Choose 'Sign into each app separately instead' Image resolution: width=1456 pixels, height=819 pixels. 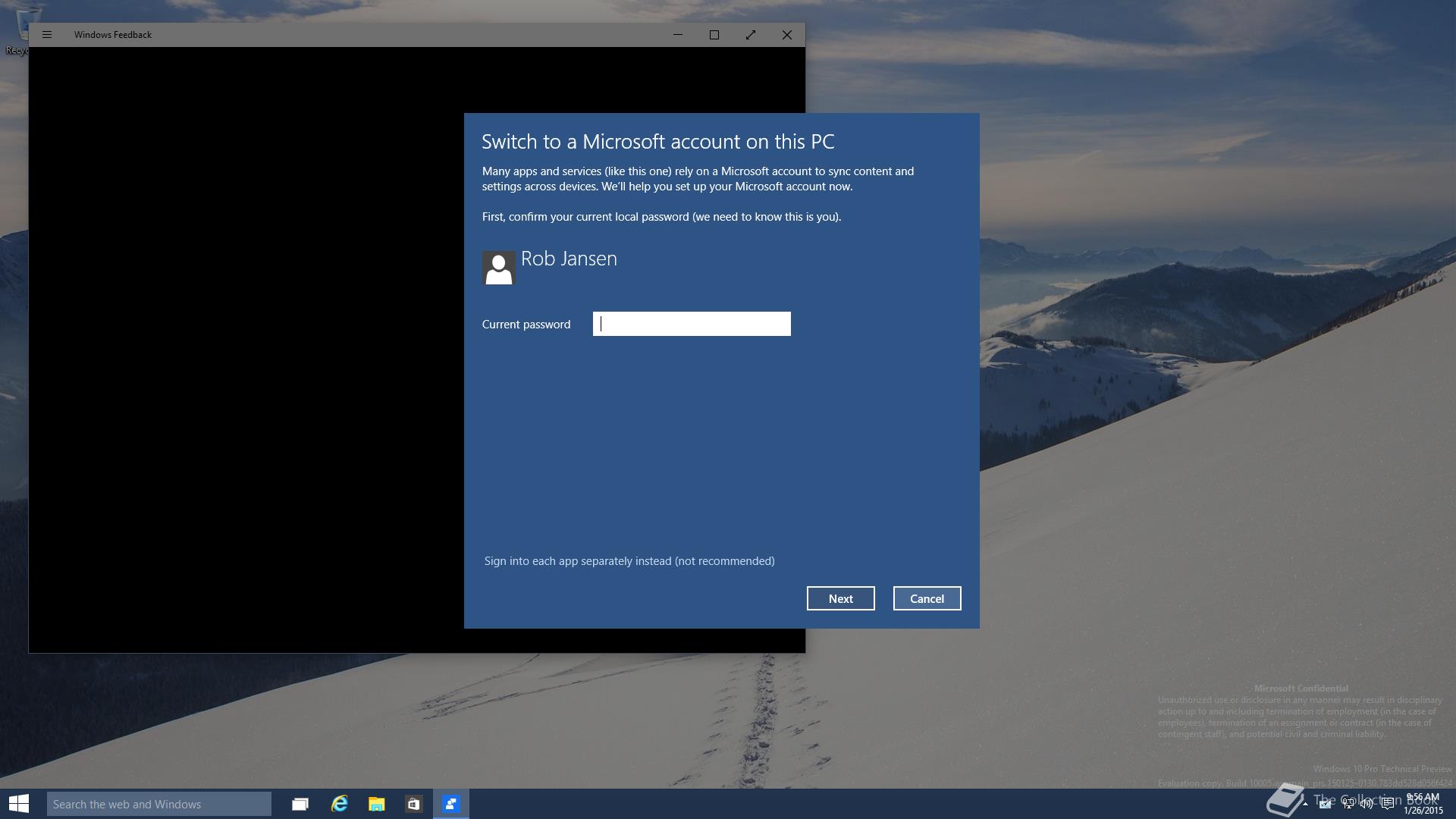629,561
